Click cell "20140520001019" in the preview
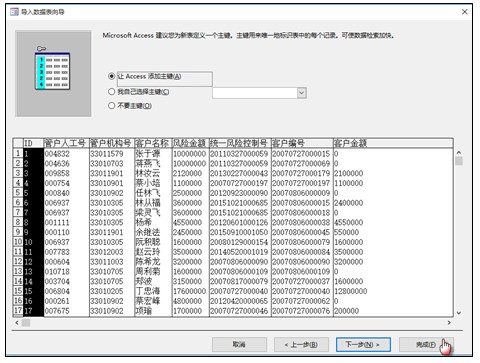The height and width of the screenshot is (363, 480). click(x=239, y=252)
